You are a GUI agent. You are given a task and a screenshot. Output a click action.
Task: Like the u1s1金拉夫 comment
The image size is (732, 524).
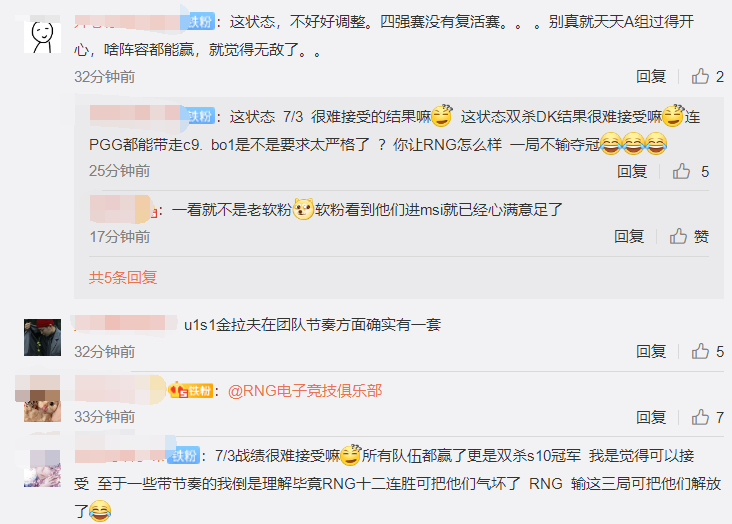tap(700, 351)
